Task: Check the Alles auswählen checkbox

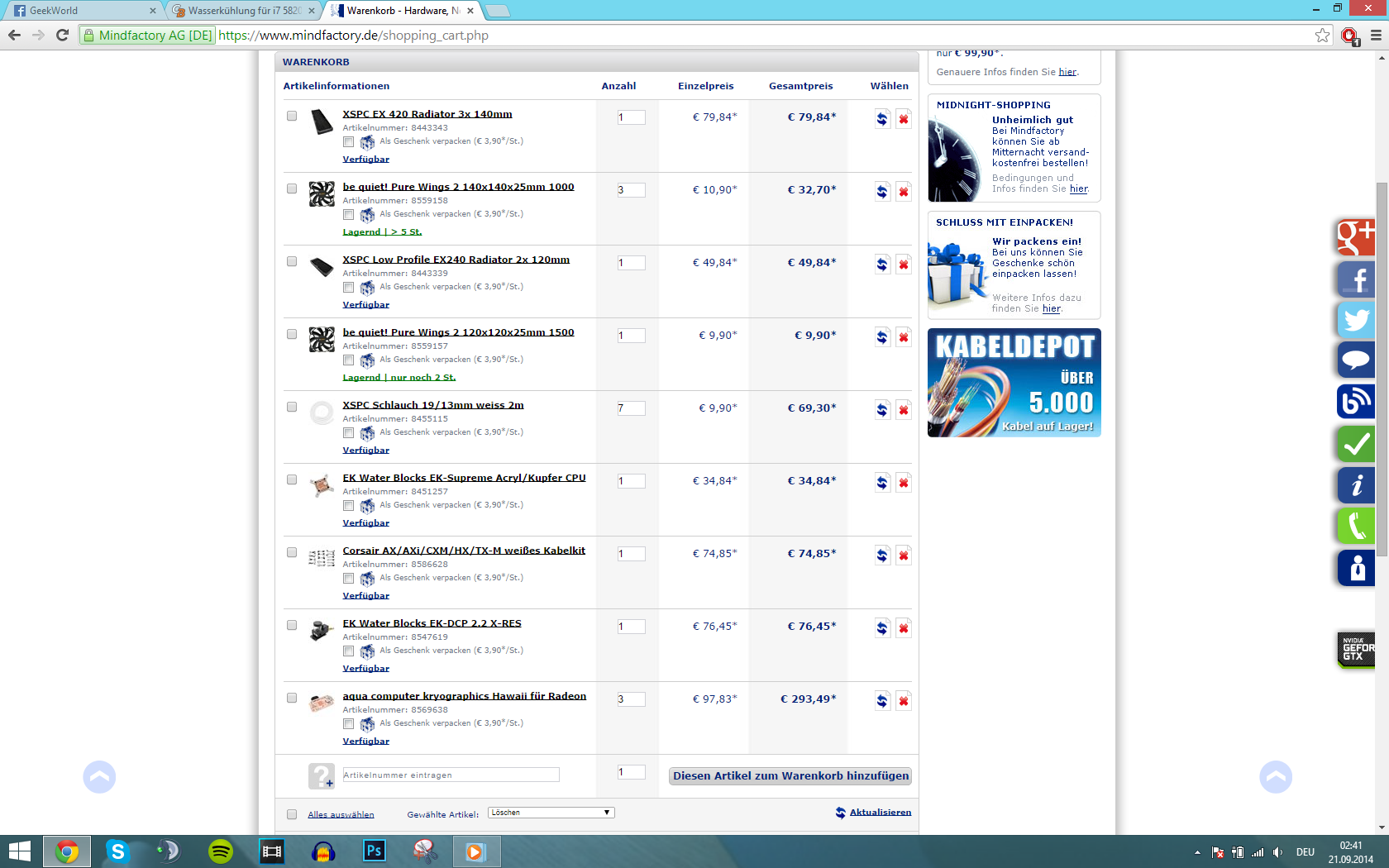Action: (x=292, y=814)
